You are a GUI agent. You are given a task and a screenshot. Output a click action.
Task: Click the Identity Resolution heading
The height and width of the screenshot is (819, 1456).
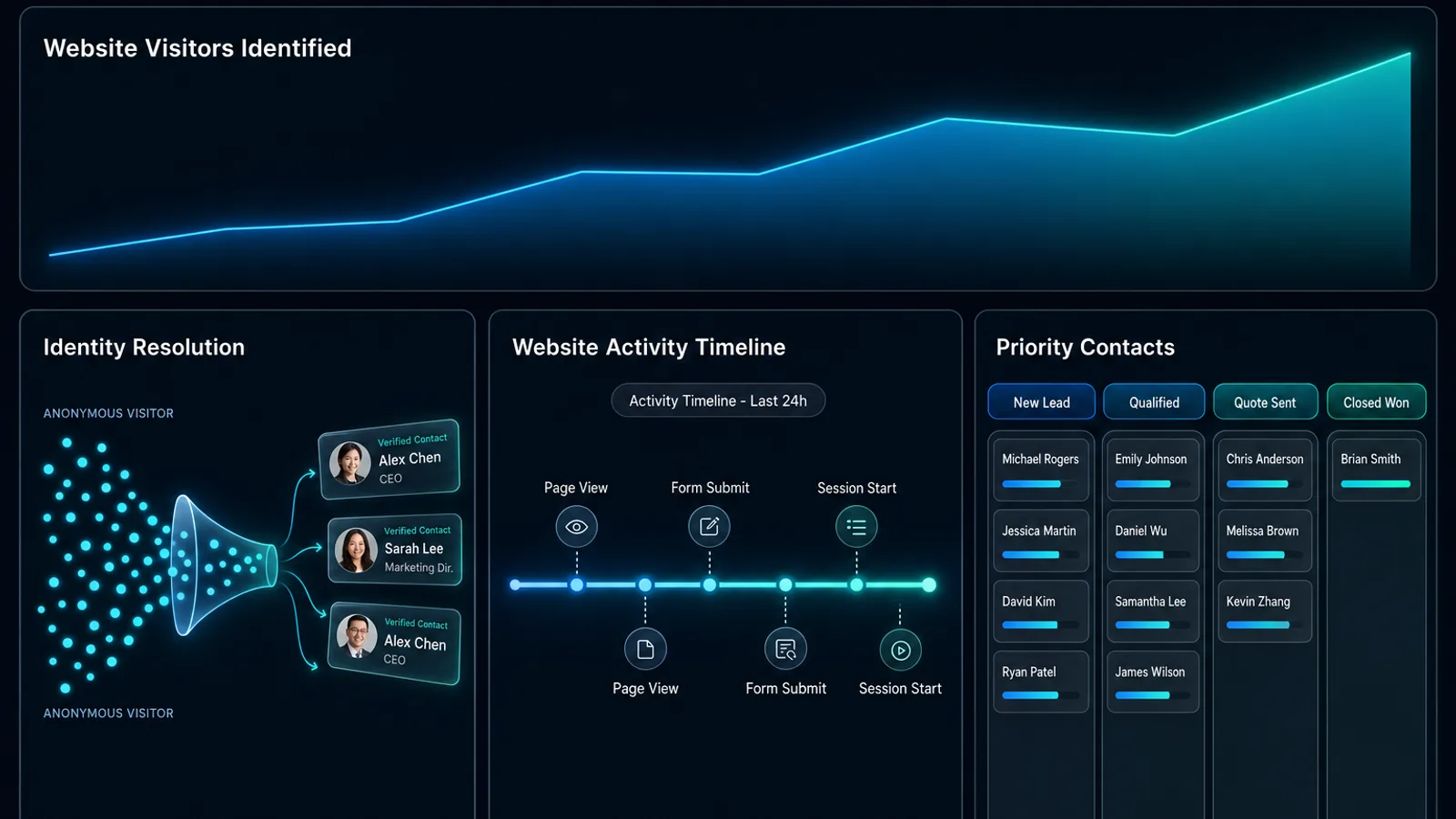point(144,348)
